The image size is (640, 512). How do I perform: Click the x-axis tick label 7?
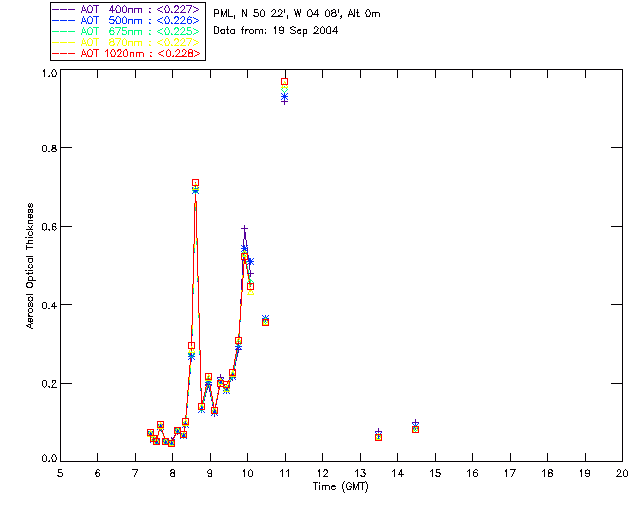point(135,473)
